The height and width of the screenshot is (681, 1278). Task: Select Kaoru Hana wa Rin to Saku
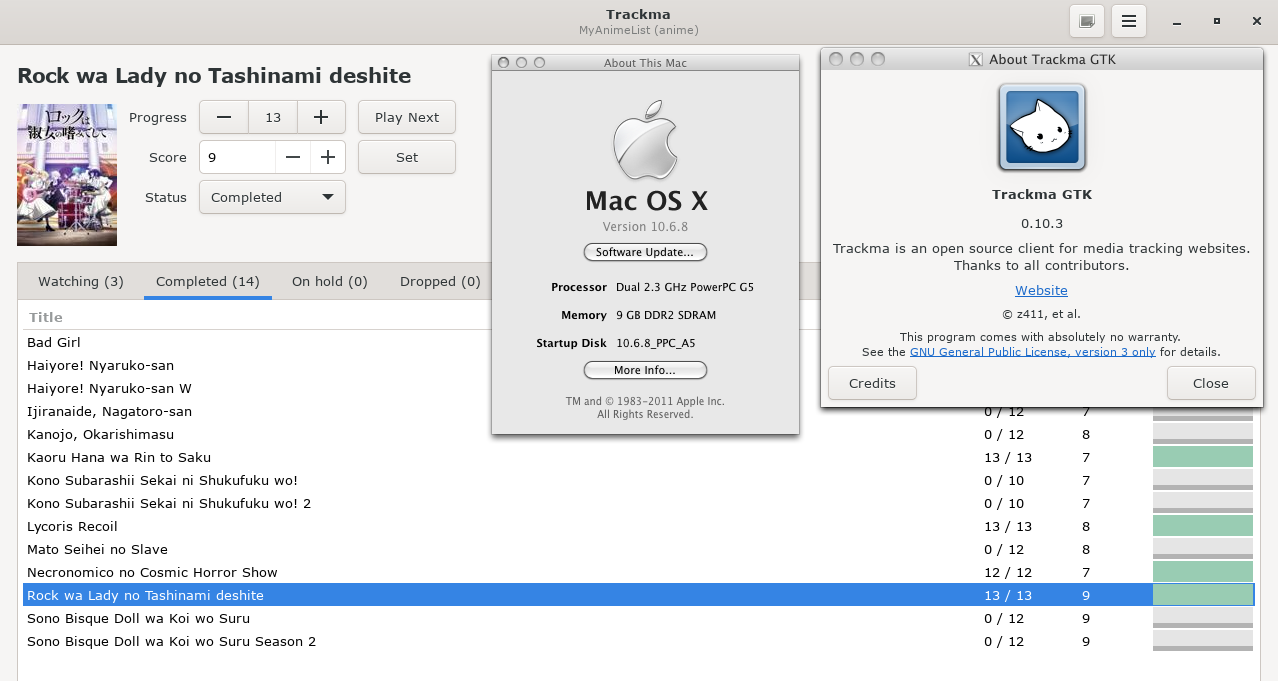[638, 457]
